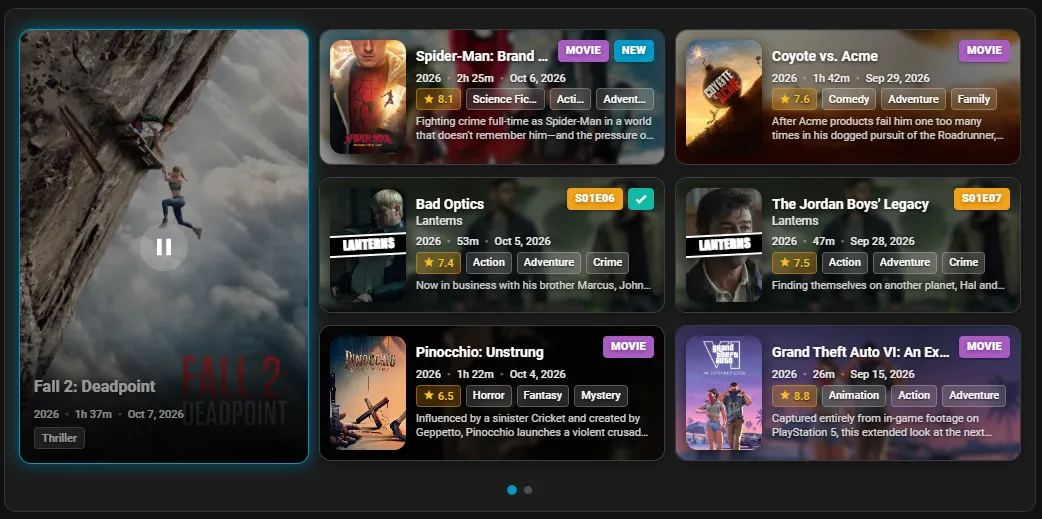1042x519 pixels.
Task: Select the Crime tag on Jordan Boys' Legacy
Action: [x=964, y=262]
